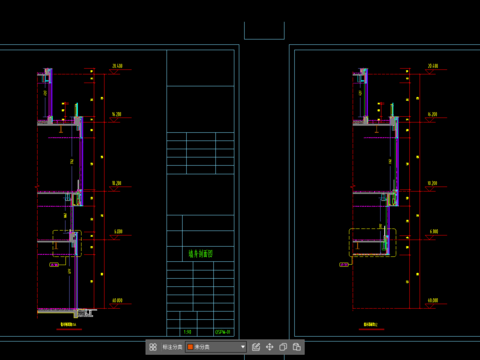Click the yellow detail callout bubble in right drawing
The height and width of the screenshot is (360, 480).
click(344, 265)
